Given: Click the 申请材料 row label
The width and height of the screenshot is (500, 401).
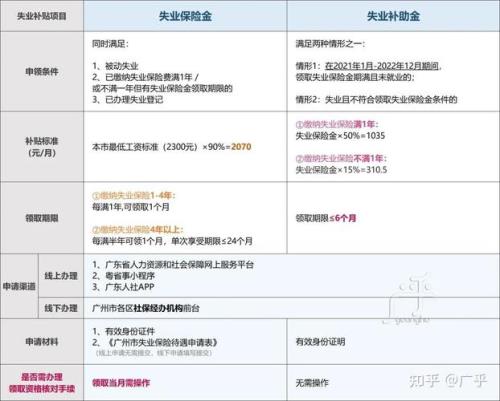Looking at the screenshot, I should click(x=42, y=341).
